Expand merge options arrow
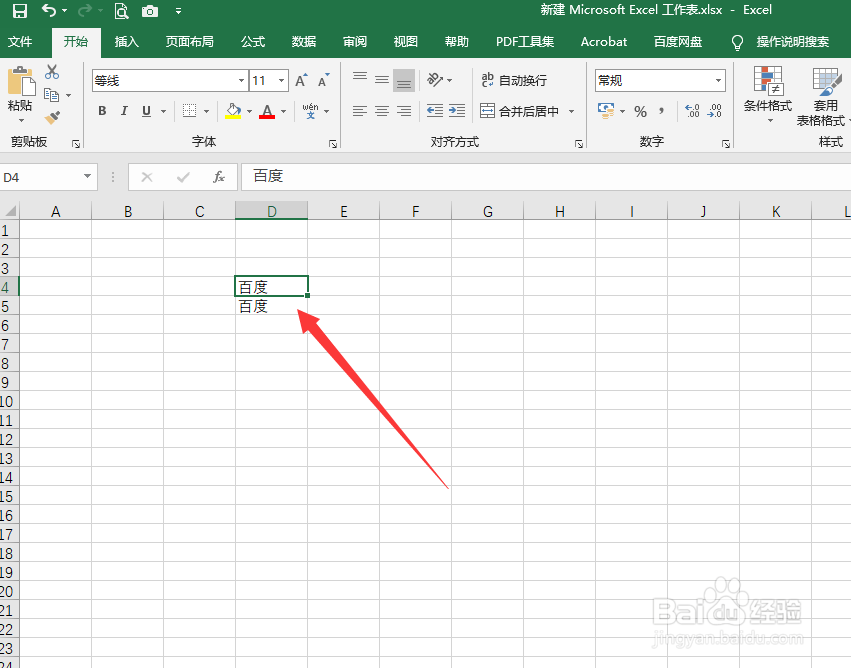The height and width of the screenshot is (668, 851). 571,111
